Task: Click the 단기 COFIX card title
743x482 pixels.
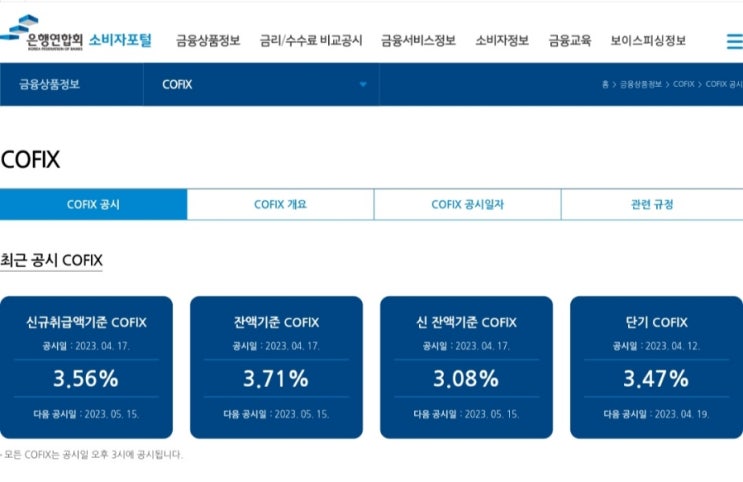Action: (x=656, y=323)
